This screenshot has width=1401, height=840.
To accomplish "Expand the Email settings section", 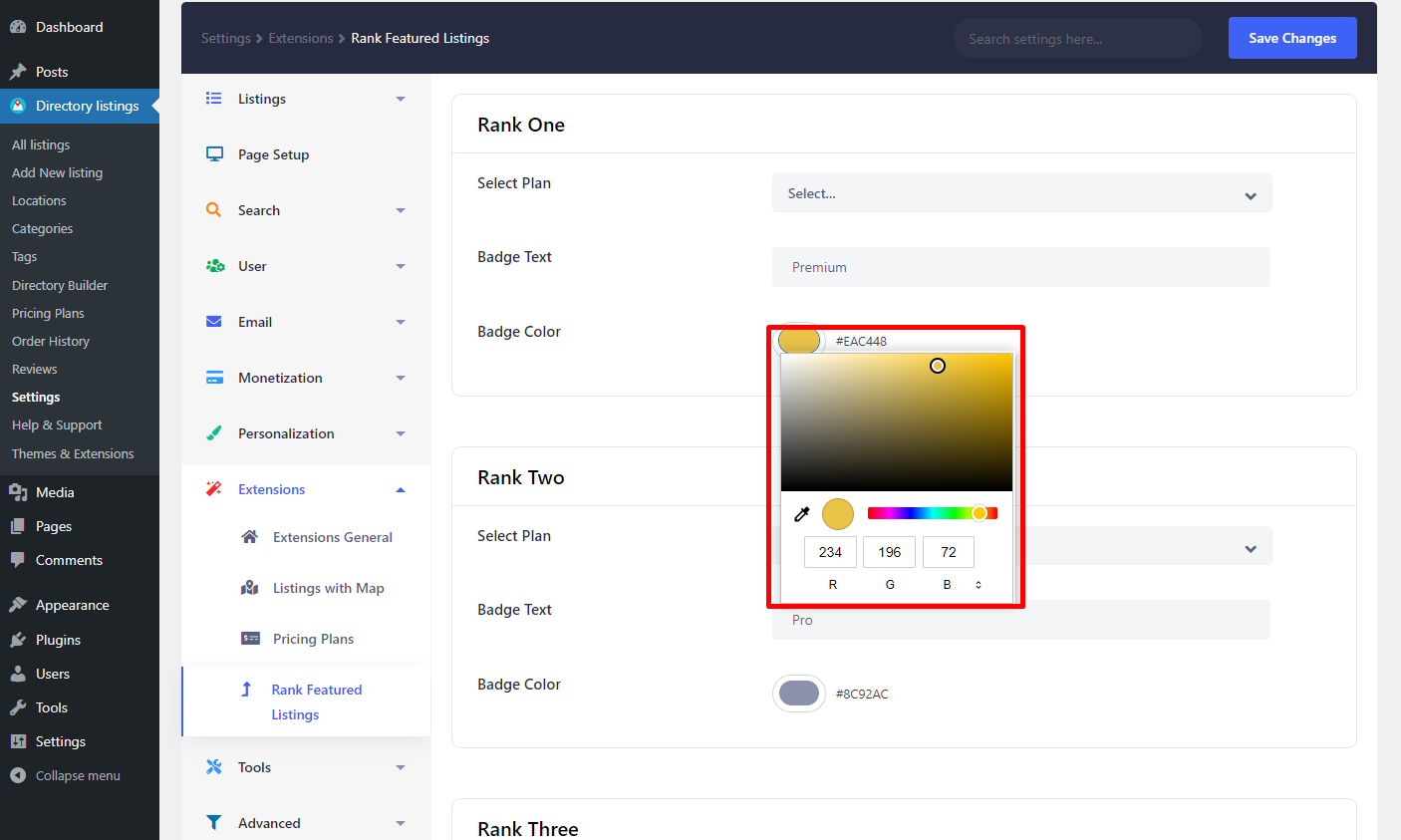I will pyautogui.click(x=401, y=322).
